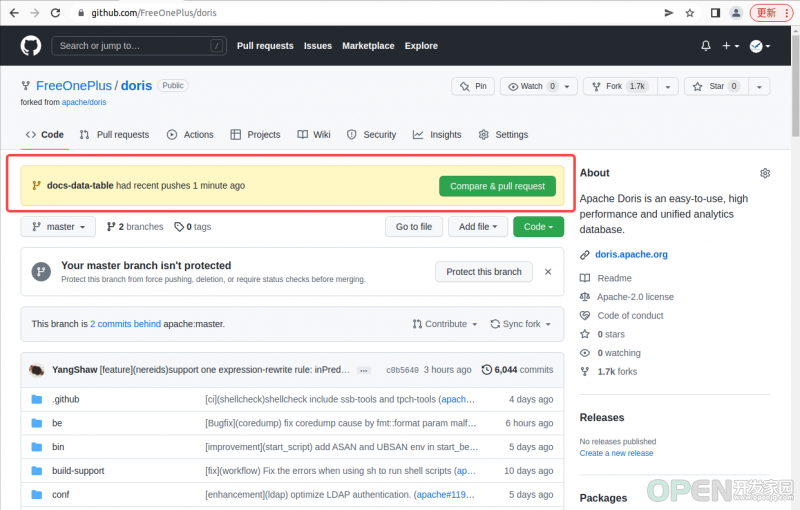Open the user avatar menu

point(760,46)
